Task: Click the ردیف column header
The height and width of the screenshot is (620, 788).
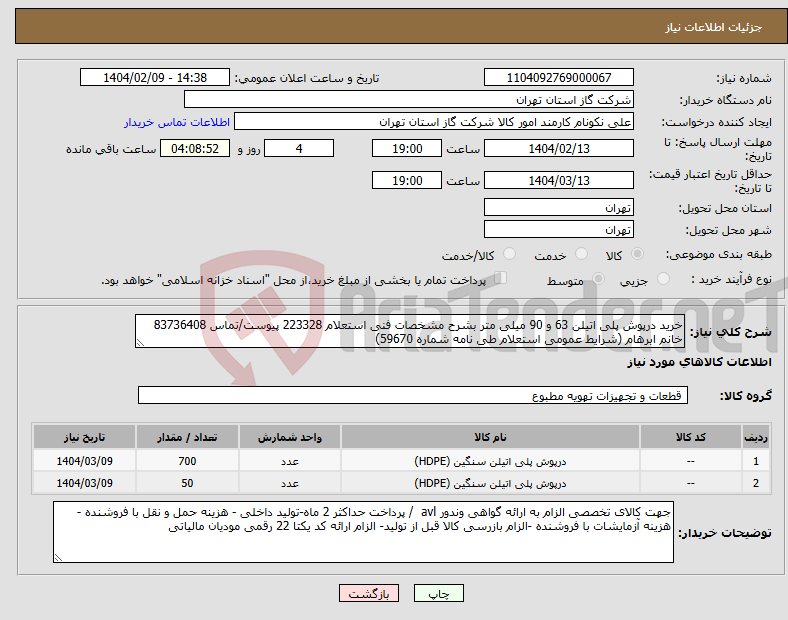Action: pyautogui.click(x=756, y=437)
